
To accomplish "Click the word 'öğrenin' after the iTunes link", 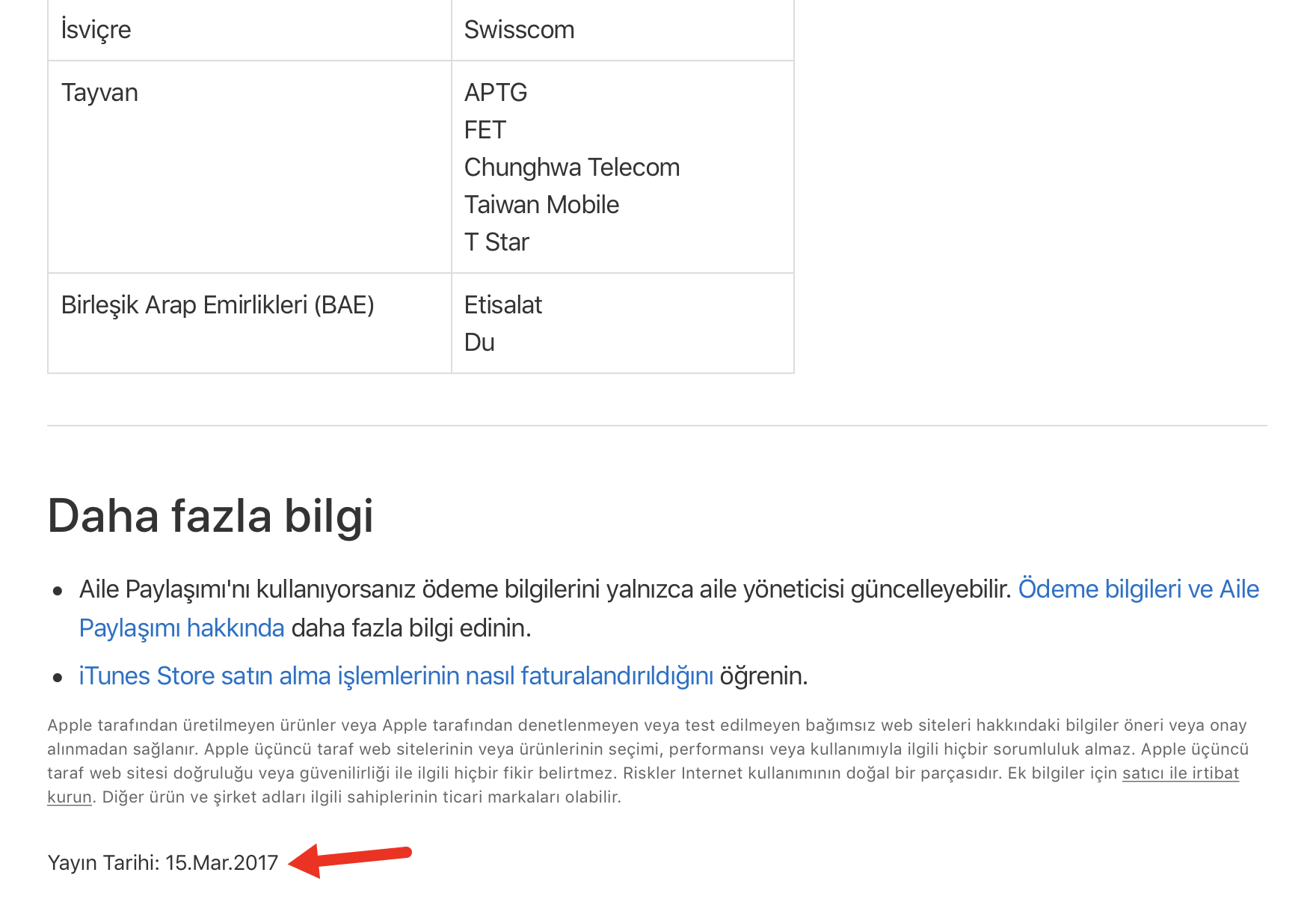I will pyautogui.click(x=763, y=676).
